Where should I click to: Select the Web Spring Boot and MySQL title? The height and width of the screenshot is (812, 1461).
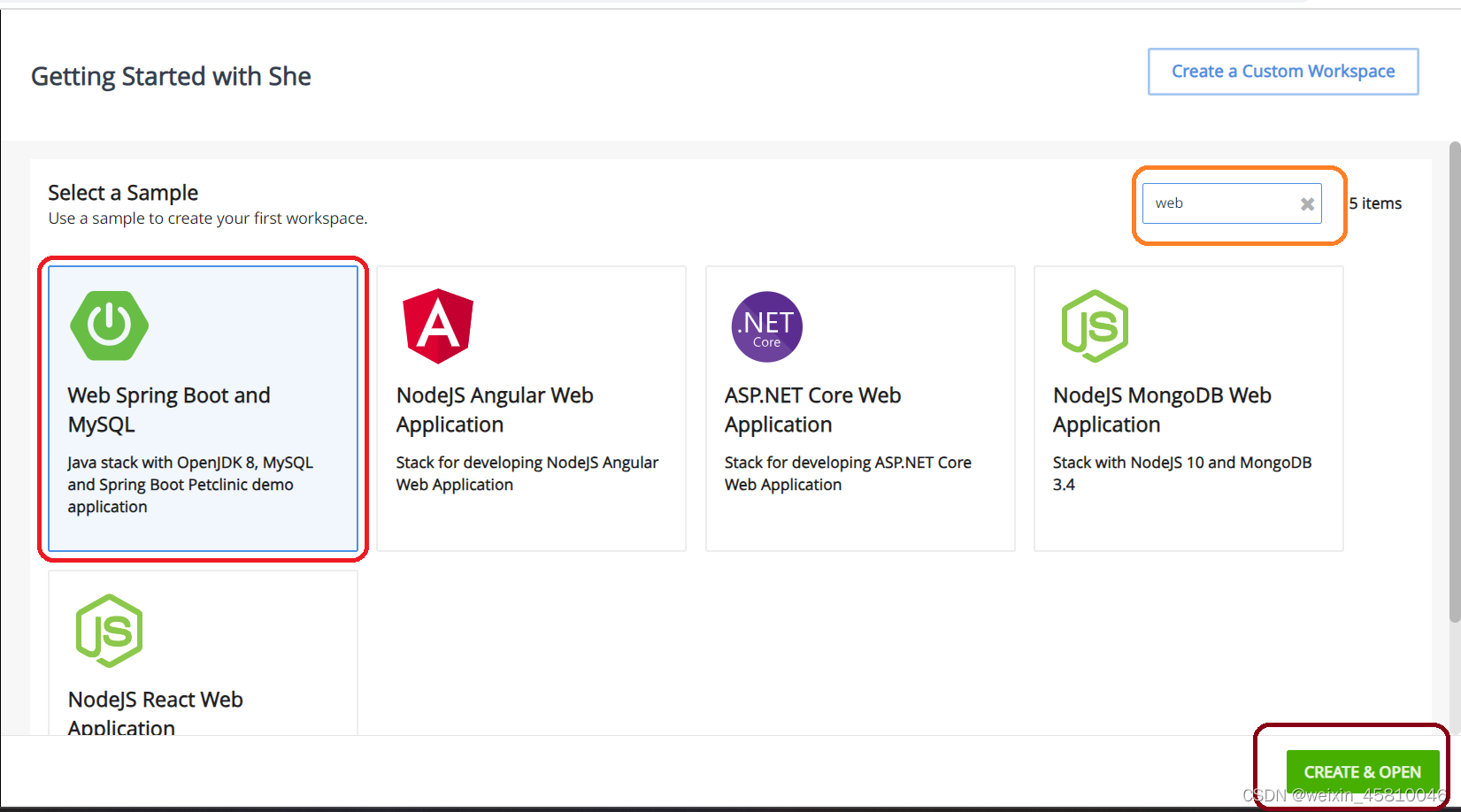(x=169, y=410)
